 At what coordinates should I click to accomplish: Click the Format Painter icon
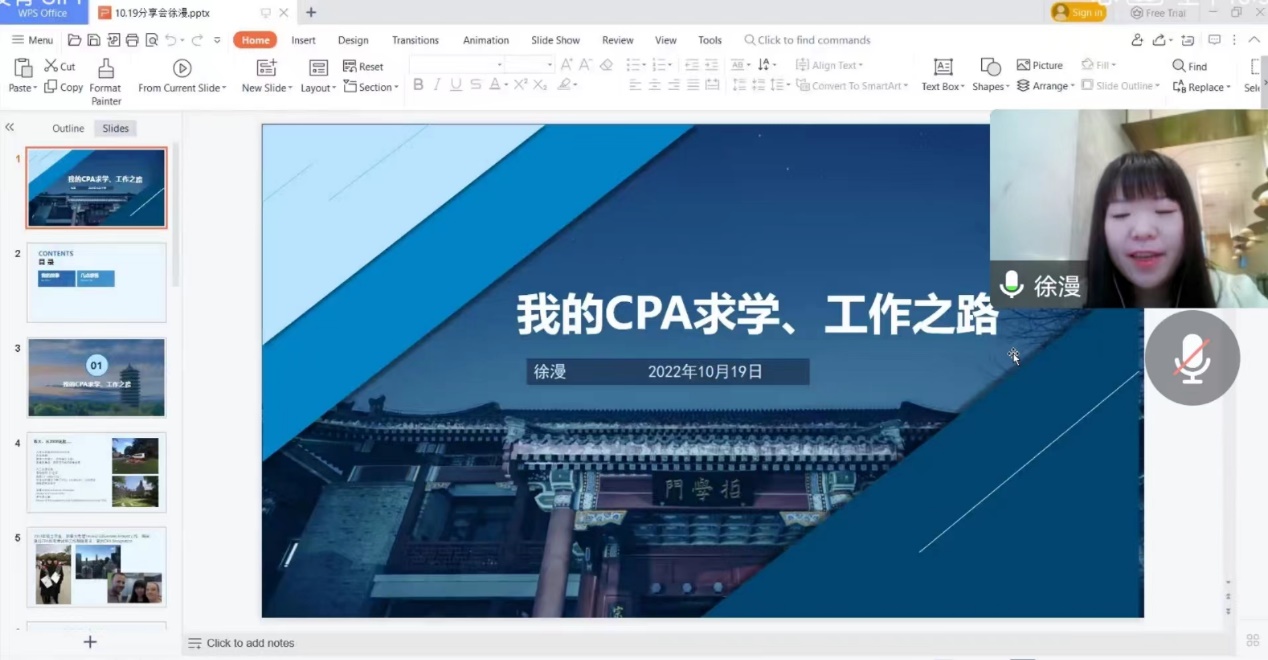pyautogui.click(x=105, y=68)
